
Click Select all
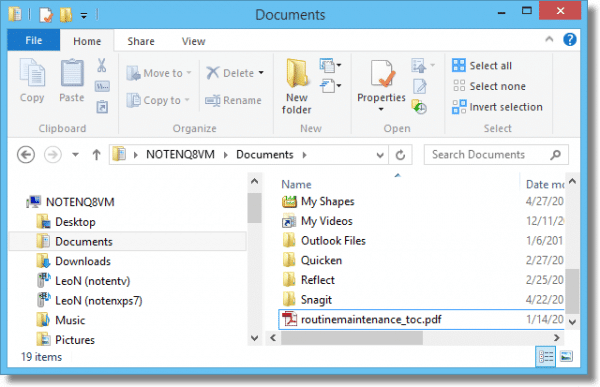point(482,65)
